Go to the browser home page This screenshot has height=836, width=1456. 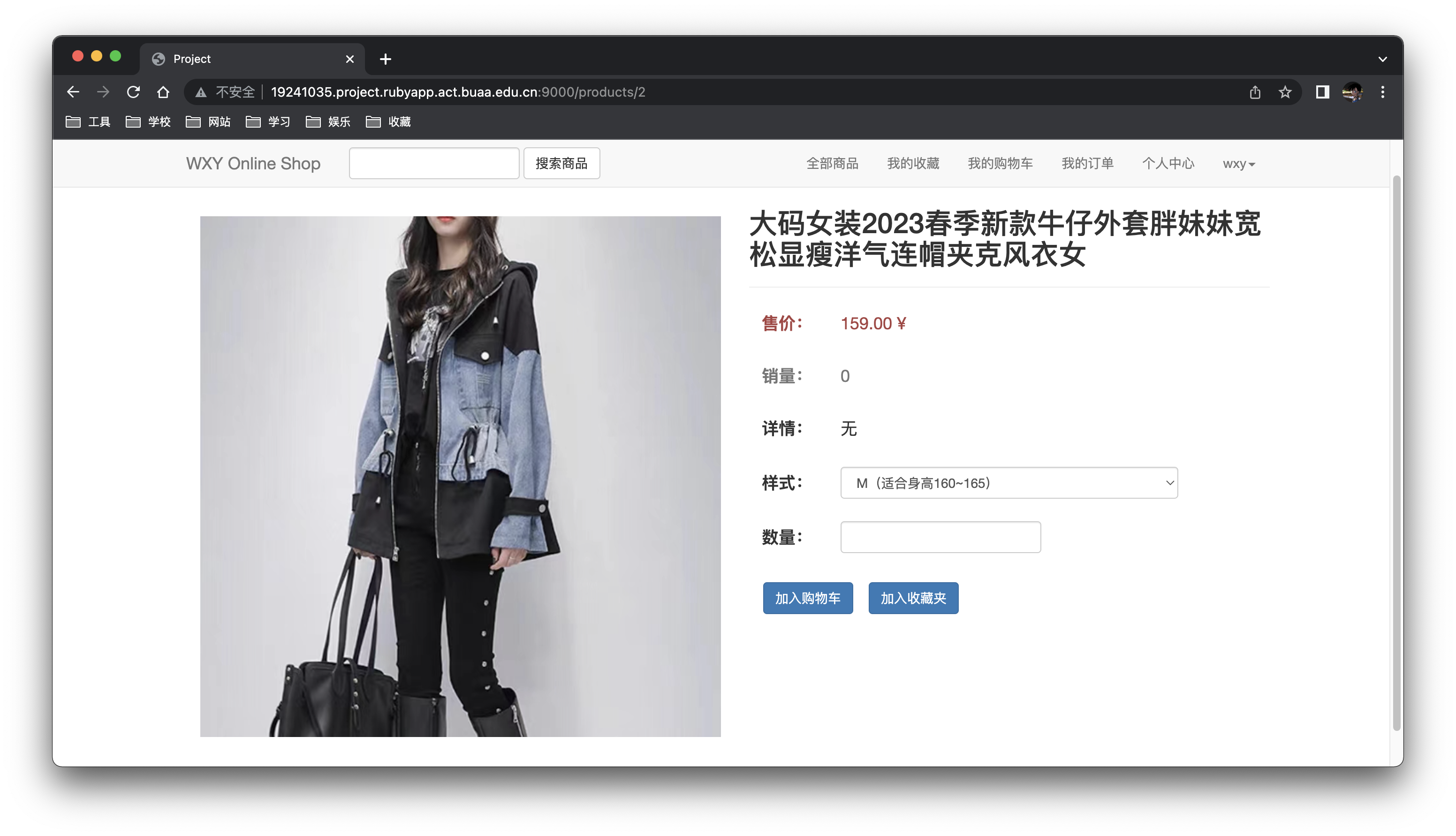pos(163,92)
